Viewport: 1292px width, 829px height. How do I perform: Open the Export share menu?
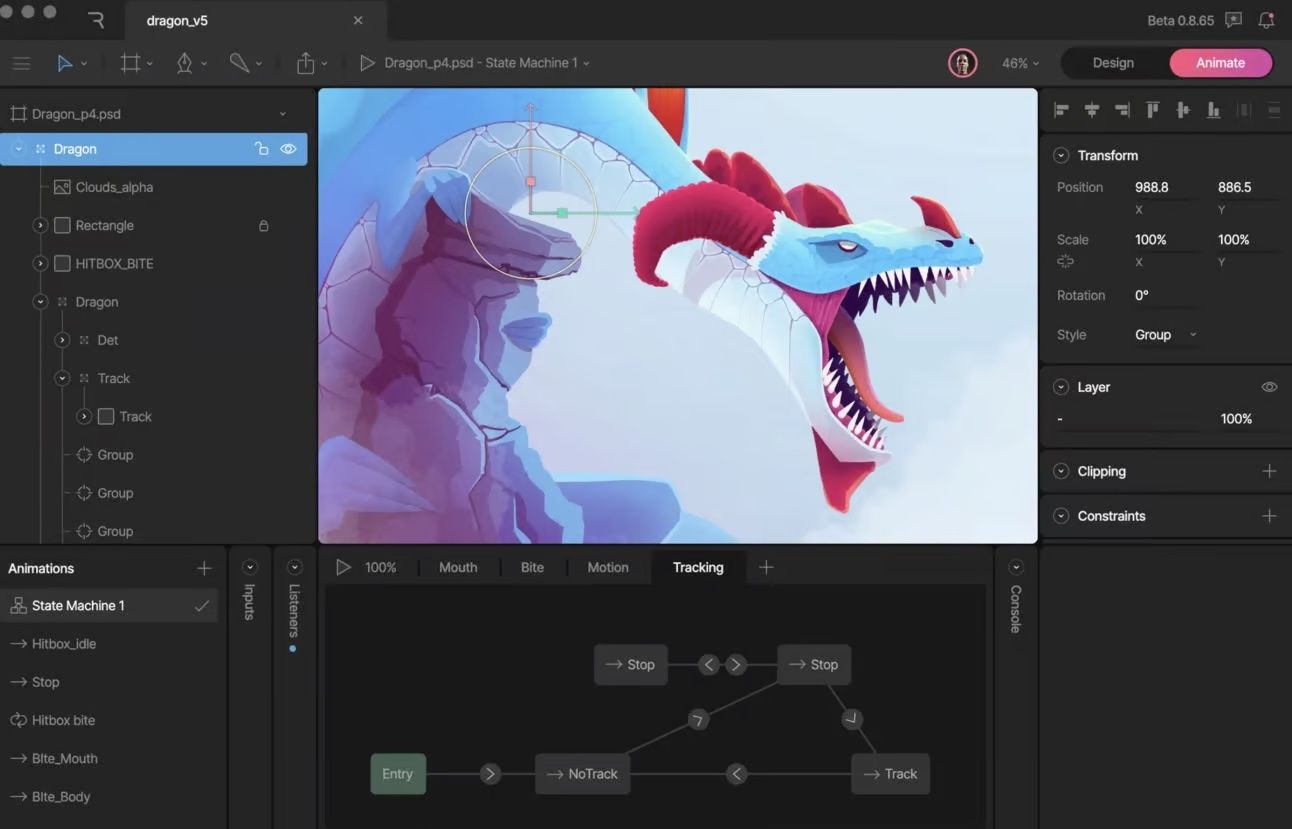tap(306, 63)
